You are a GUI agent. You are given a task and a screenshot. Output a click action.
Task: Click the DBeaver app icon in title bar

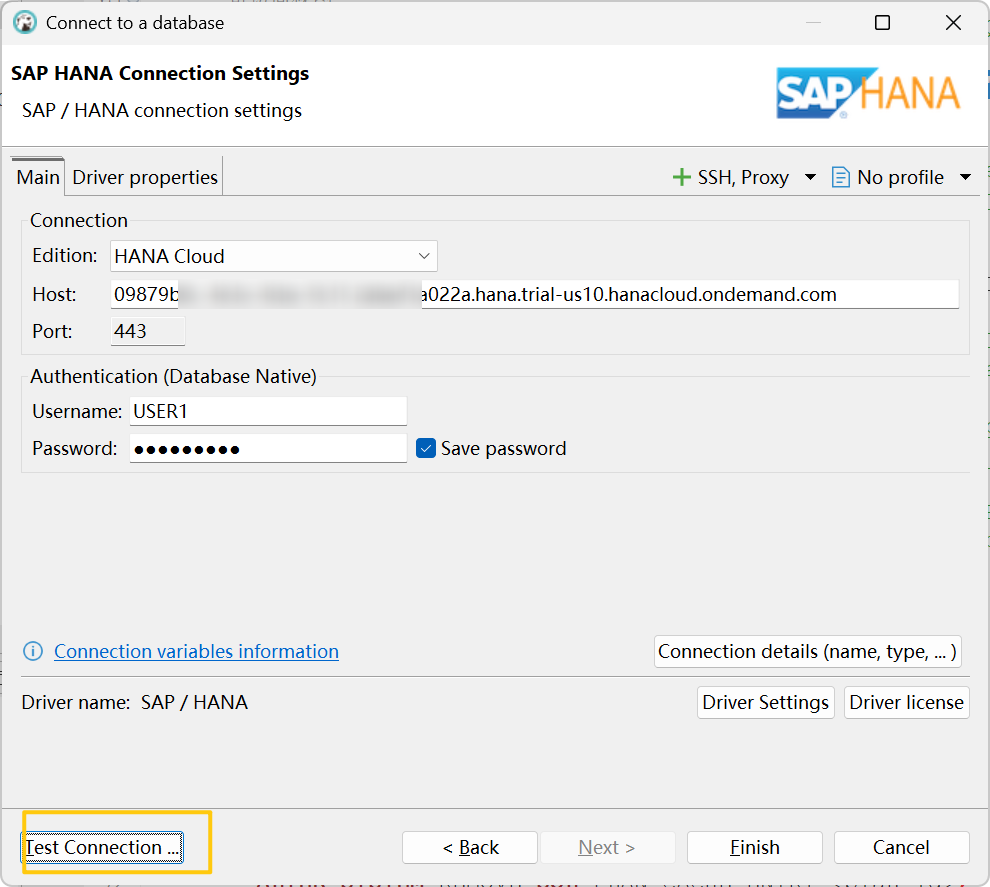pyautogui.click(x=25, y=23)
